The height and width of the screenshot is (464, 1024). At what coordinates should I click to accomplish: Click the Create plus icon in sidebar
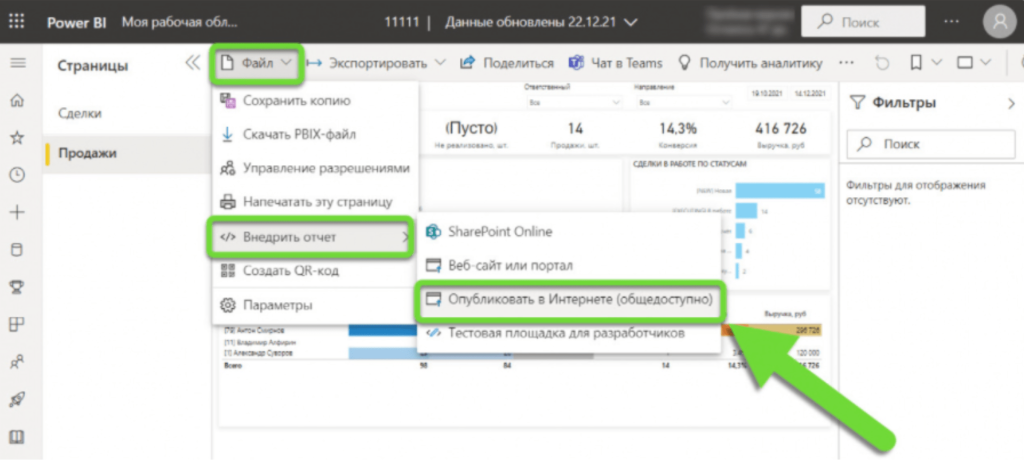point(17,212)
